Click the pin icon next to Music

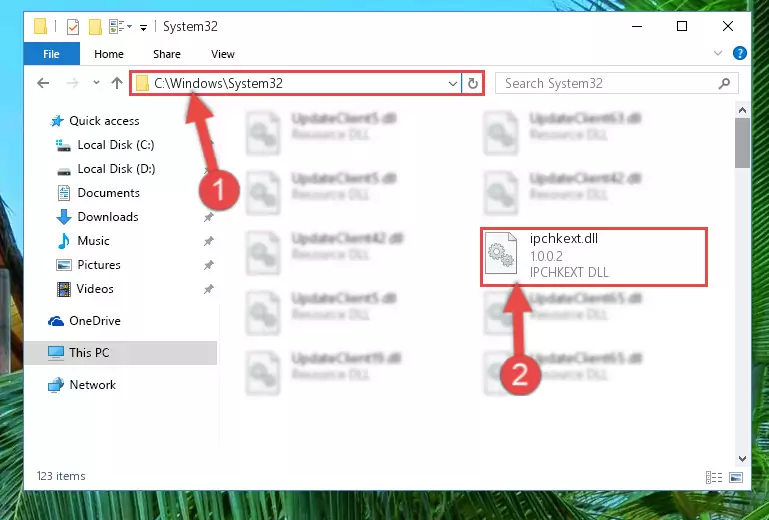209,241
